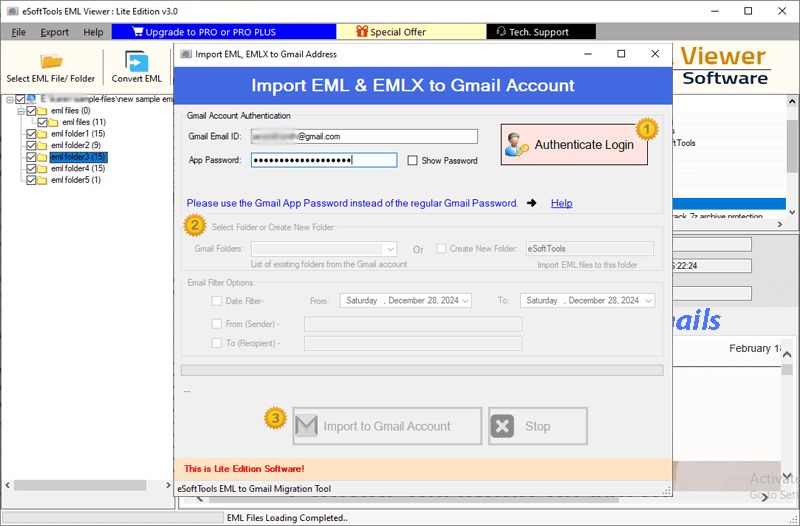This screenshot has height=526, width=800.
Task: Close the Import EML dialog
Action: pyautogui.click(x=655, y=54)
